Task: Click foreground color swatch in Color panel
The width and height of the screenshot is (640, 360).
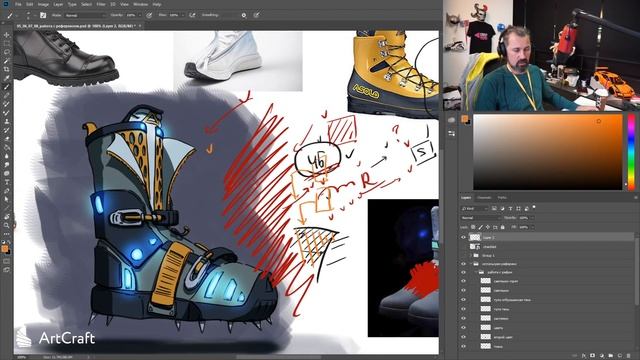Action: pos(464,119)
